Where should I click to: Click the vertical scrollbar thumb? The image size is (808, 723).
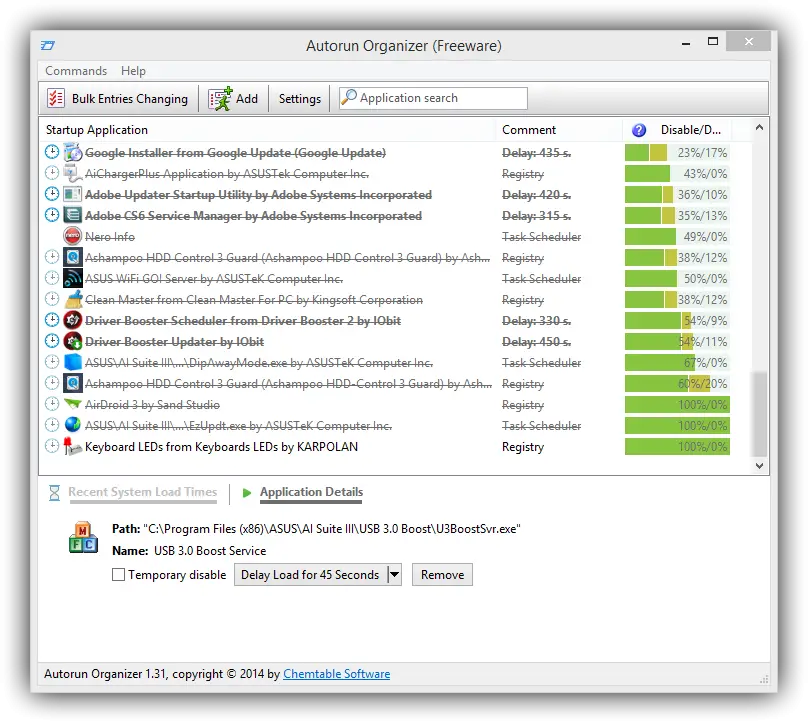[760, 413]
